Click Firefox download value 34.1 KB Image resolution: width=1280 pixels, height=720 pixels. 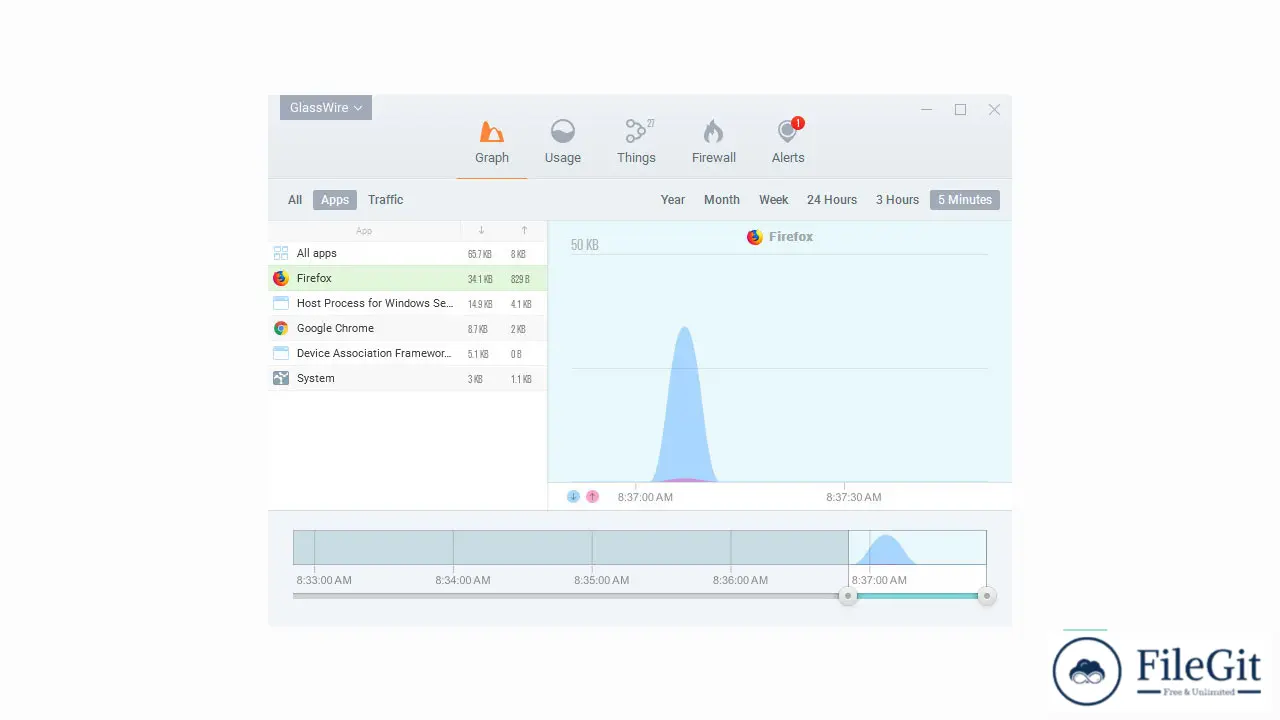pos(479,279)
